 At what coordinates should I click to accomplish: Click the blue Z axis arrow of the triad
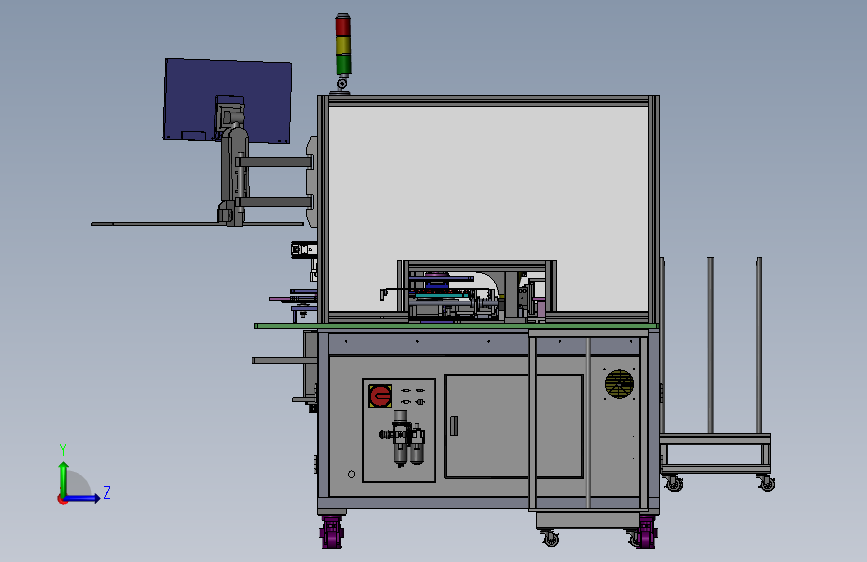tap(83, 498)
